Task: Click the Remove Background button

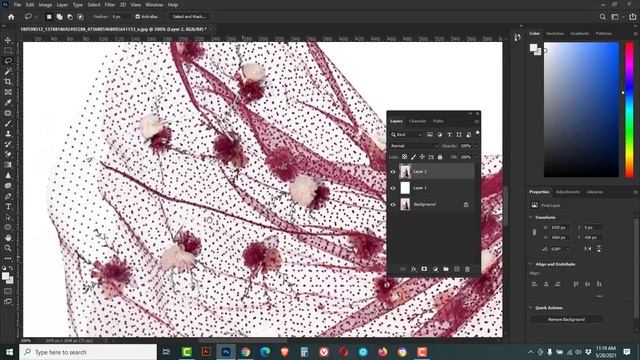Action: [567, 319]
